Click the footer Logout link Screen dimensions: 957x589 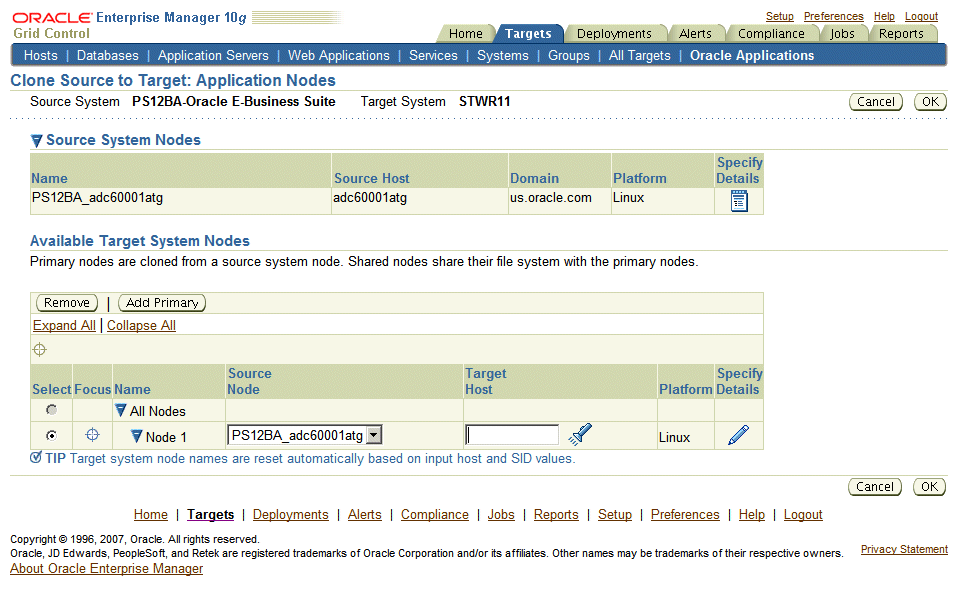click(x=803, y=515)
